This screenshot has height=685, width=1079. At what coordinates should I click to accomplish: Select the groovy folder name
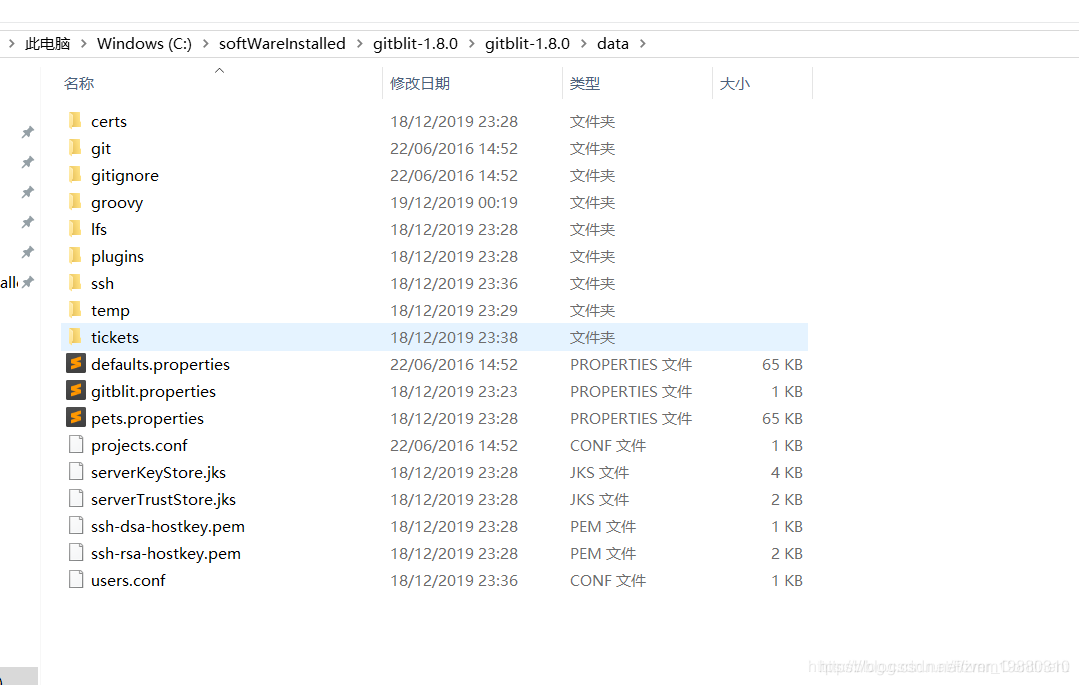coord(117,203)
